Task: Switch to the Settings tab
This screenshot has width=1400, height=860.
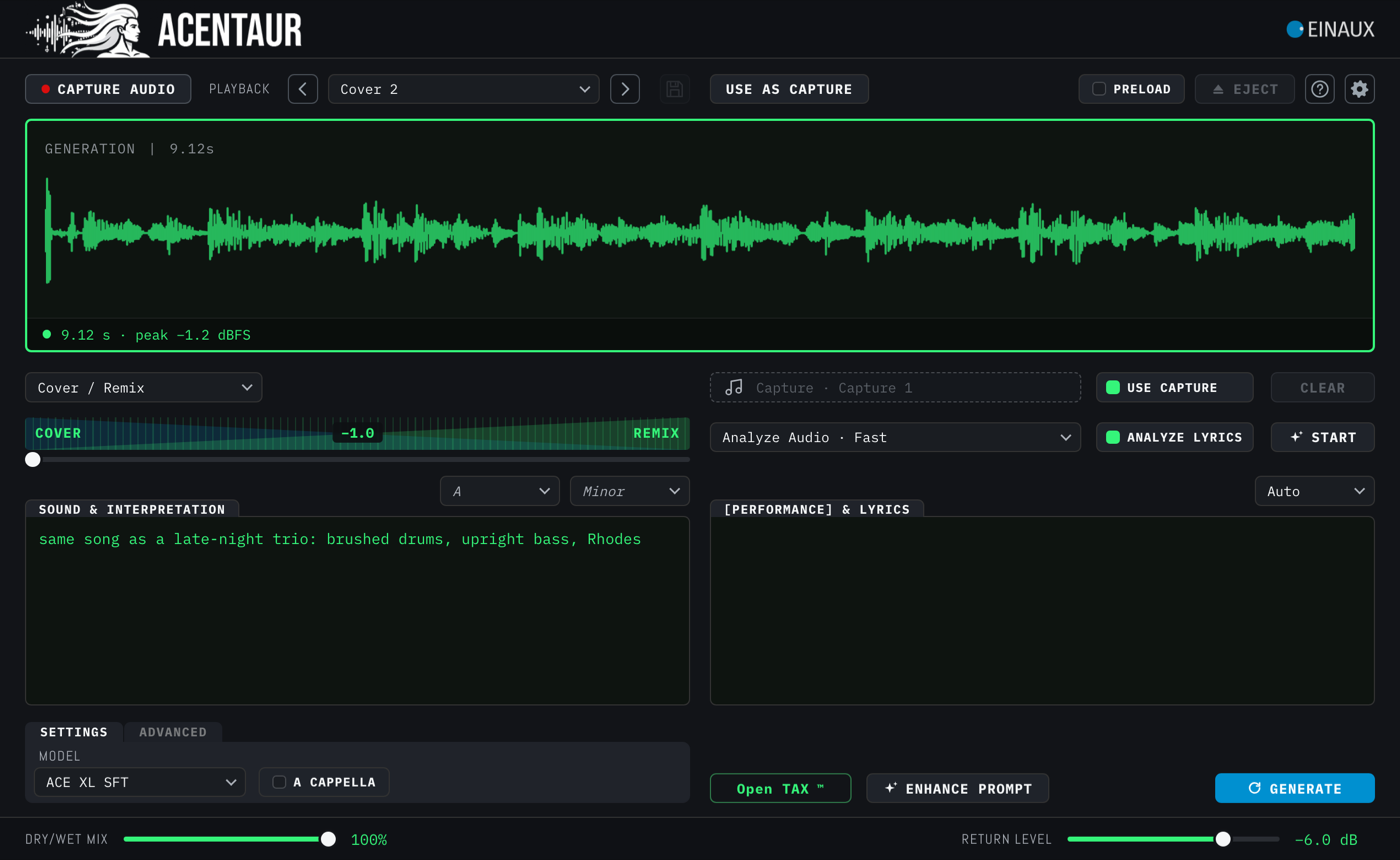Action: (74, 732)
